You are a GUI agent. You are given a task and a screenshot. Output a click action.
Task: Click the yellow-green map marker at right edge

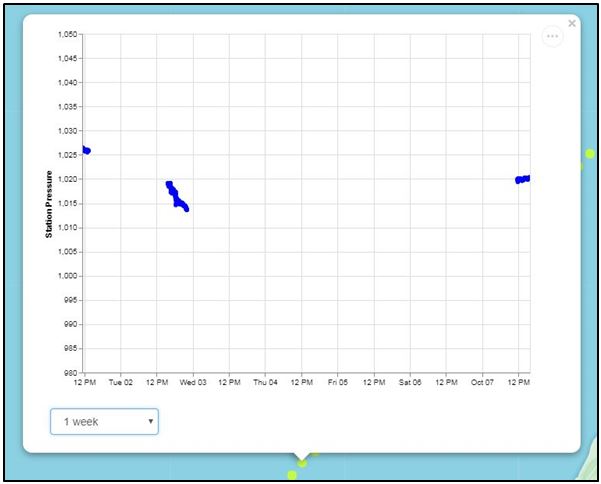pyautogui.click(x=590, y=154)
